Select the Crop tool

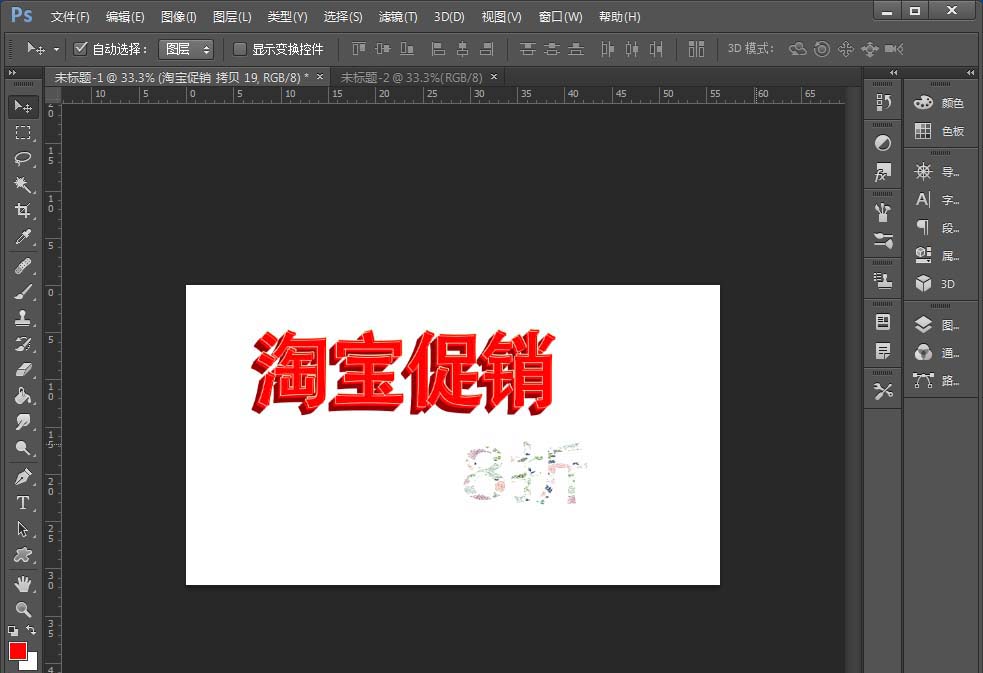tap(23, 210)
